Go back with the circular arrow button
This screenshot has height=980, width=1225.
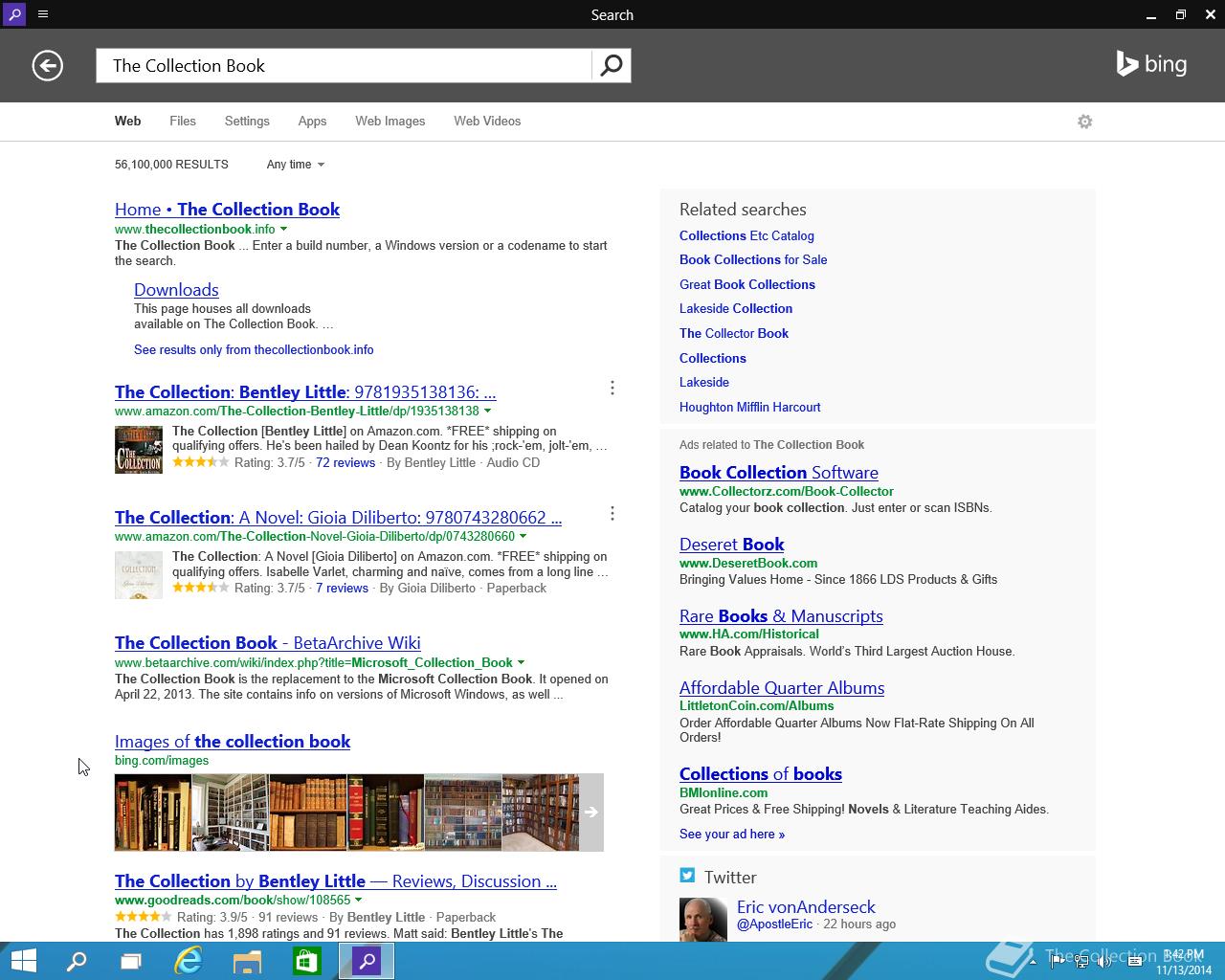click(x=47, y=65)
